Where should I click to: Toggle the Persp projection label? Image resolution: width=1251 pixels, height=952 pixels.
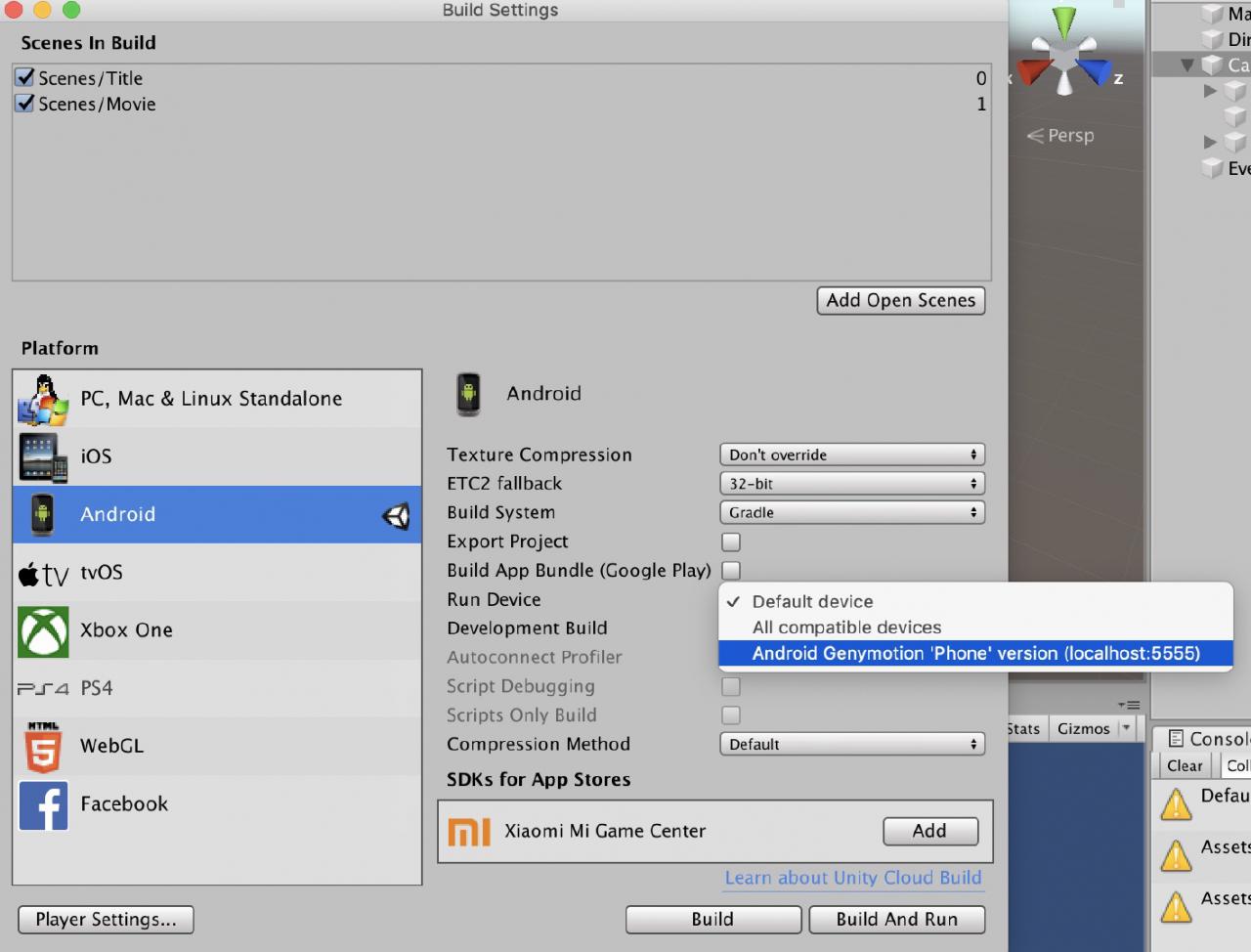click(1060, 136)
